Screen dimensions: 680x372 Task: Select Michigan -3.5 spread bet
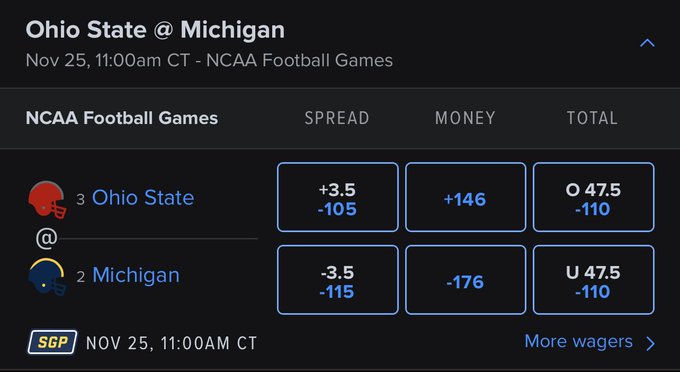point(337,280)
